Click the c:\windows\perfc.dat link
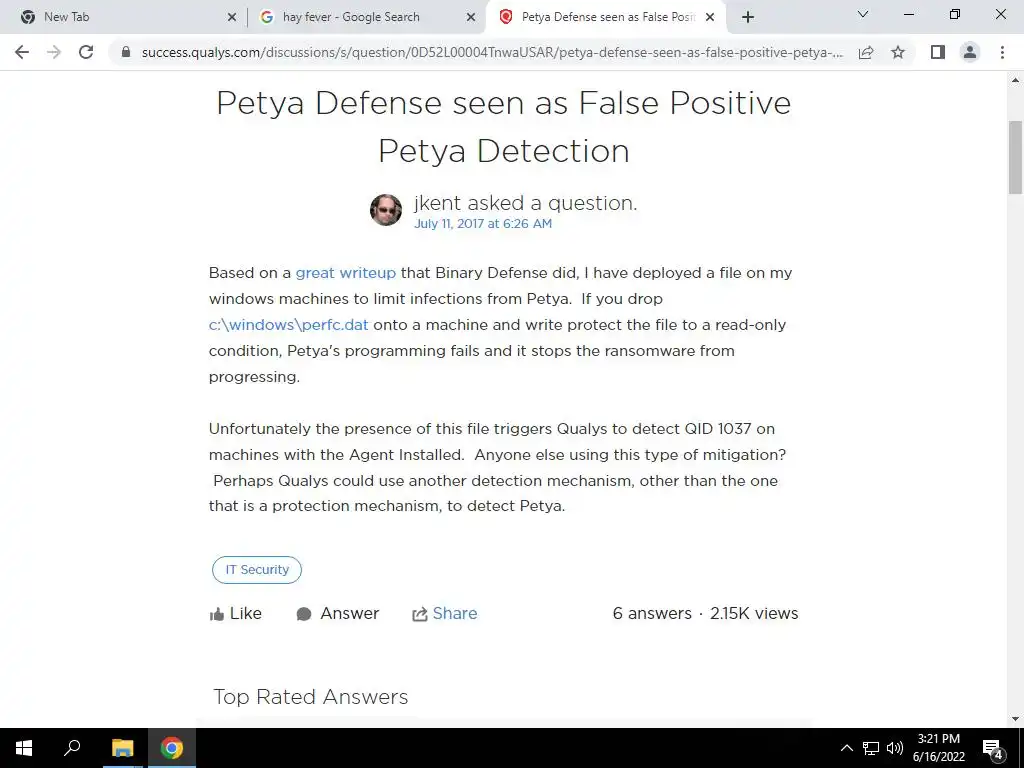This screenshot has width=1024, height=768. point(288,325)
